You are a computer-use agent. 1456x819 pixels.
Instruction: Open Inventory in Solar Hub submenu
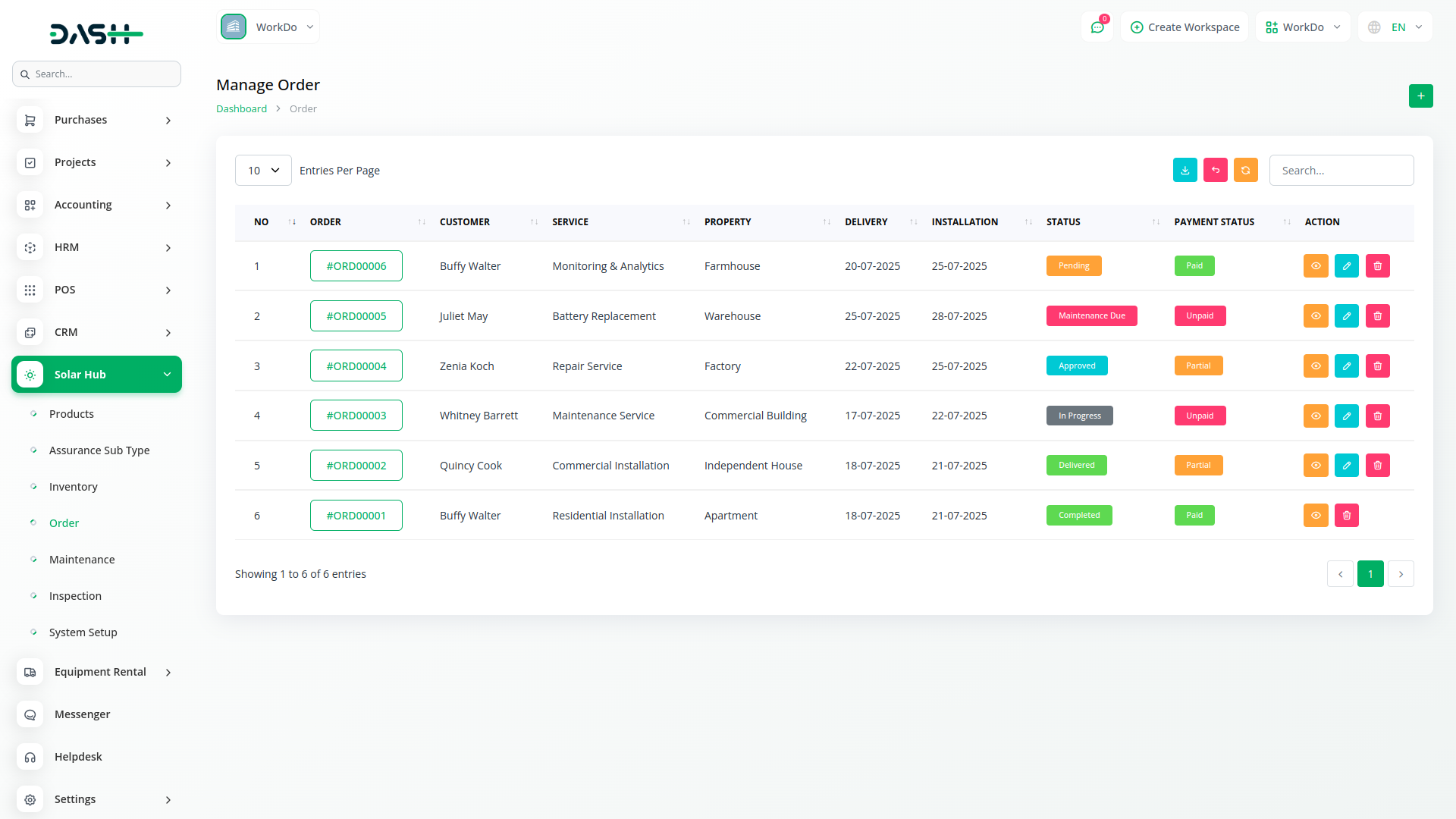[74, 487]
